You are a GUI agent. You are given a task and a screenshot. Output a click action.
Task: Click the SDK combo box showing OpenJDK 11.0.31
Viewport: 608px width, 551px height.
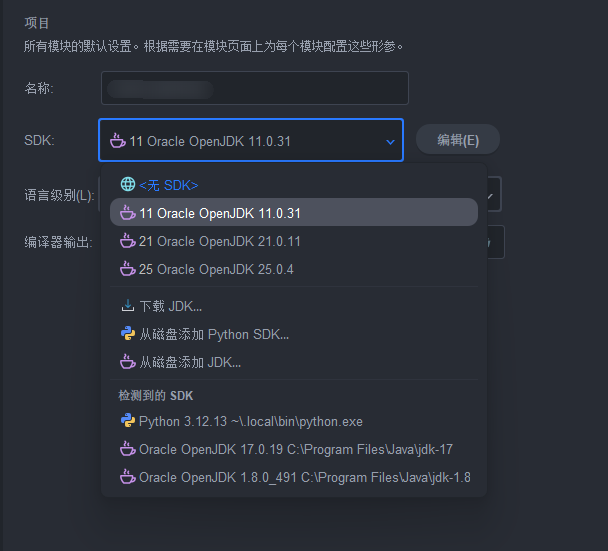tap(251, 140)
